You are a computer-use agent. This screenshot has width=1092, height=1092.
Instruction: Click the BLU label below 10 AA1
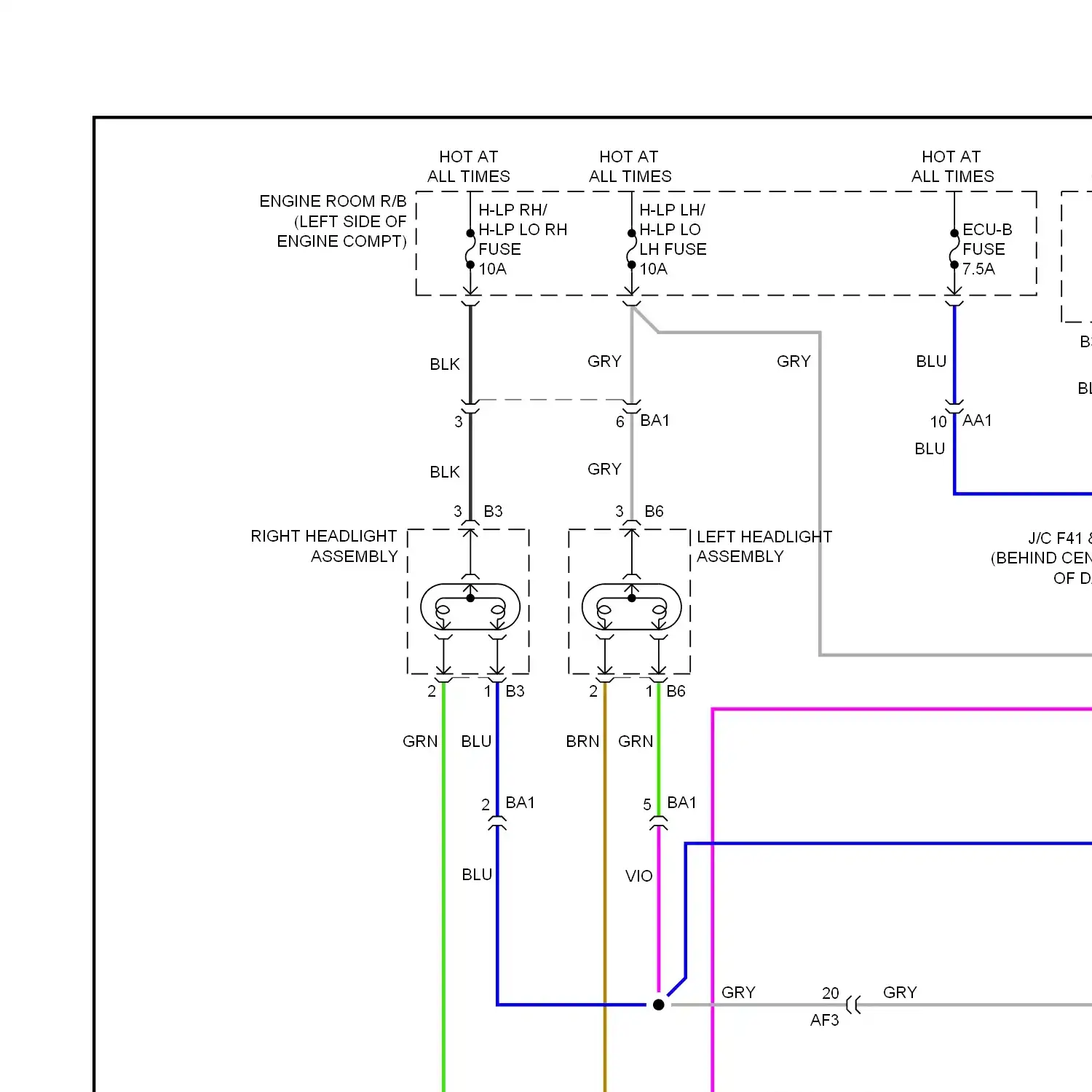pos(930,448)
